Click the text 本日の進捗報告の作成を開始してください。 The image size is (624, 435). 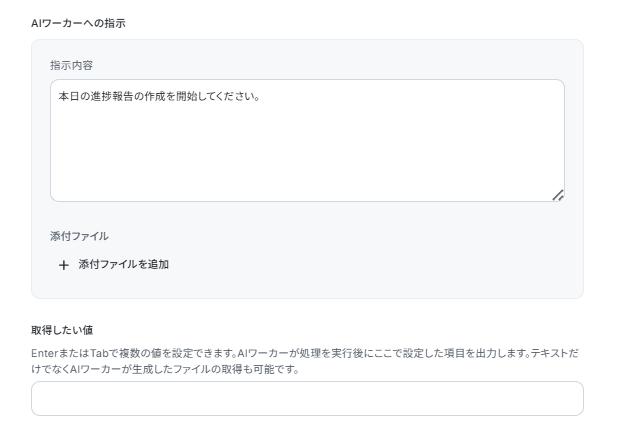pos(159,96)
